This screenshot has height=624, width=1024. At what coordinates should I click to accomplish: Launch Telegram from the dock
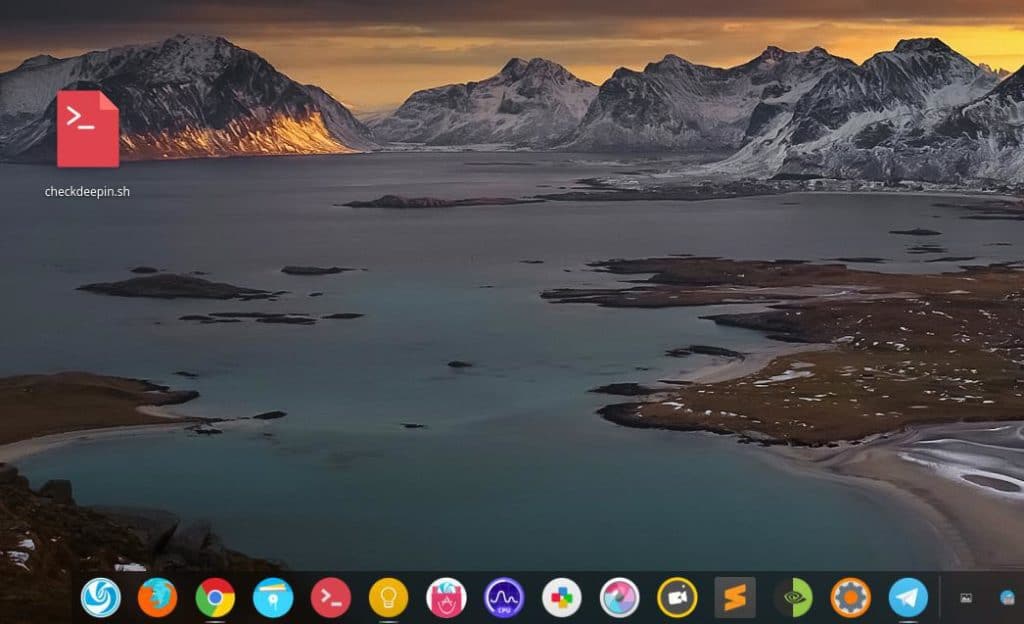[908, 597]
